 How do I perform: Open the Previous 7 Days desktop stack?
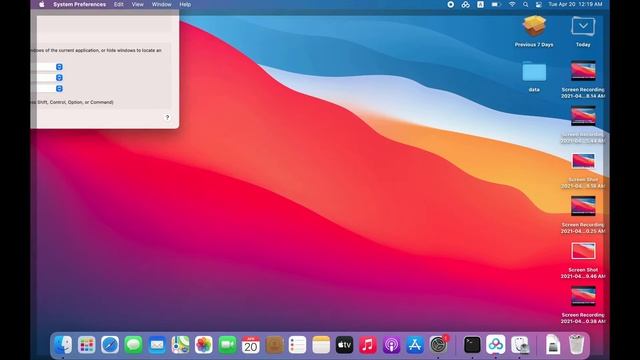pyautogui.click(x=534, y=27)
